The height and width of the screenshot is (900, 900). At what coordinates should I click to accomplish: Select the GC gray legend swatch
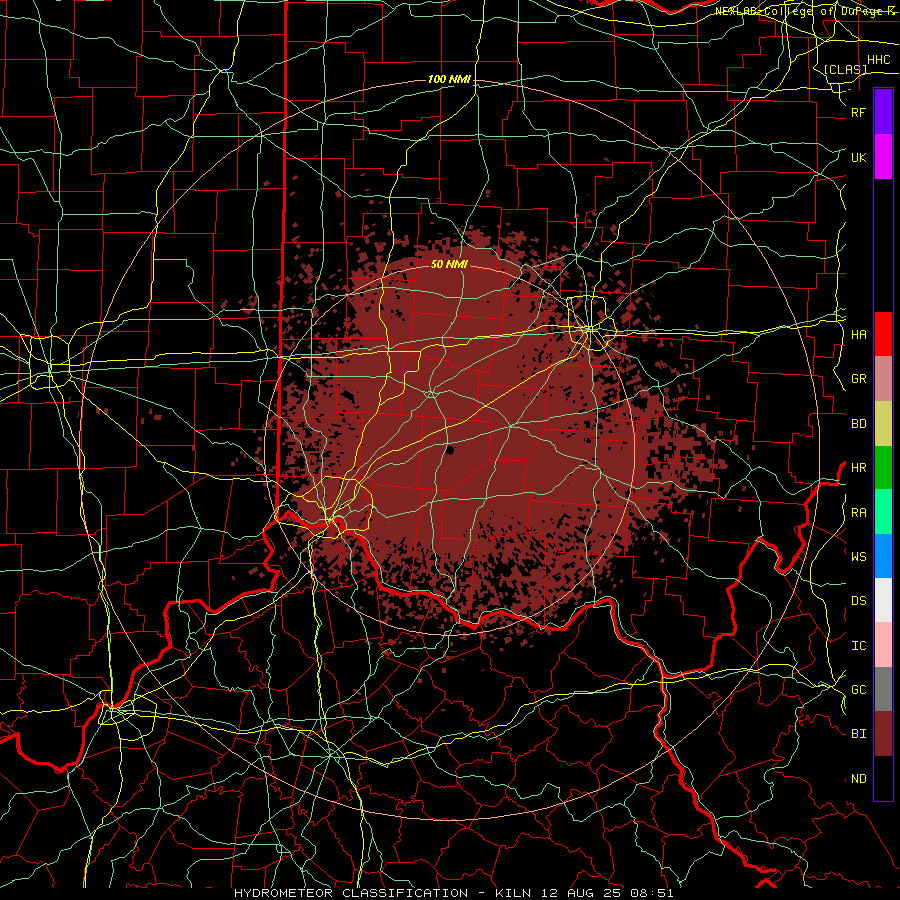coord(883,689)
